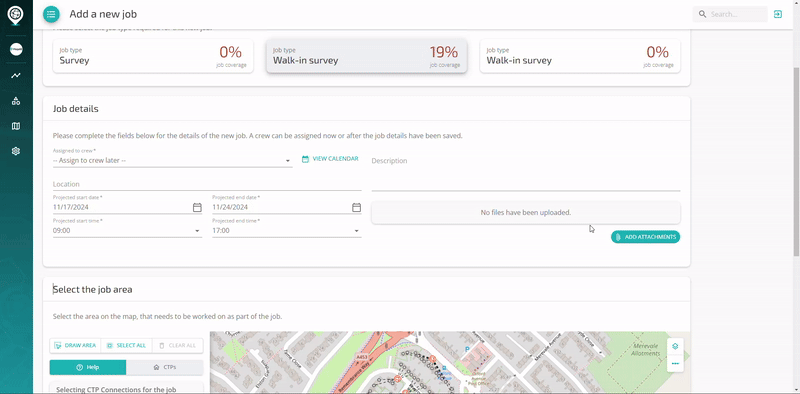Open the map more-options ellipsis
Screen dimensions: 800x394
point(675,363)
